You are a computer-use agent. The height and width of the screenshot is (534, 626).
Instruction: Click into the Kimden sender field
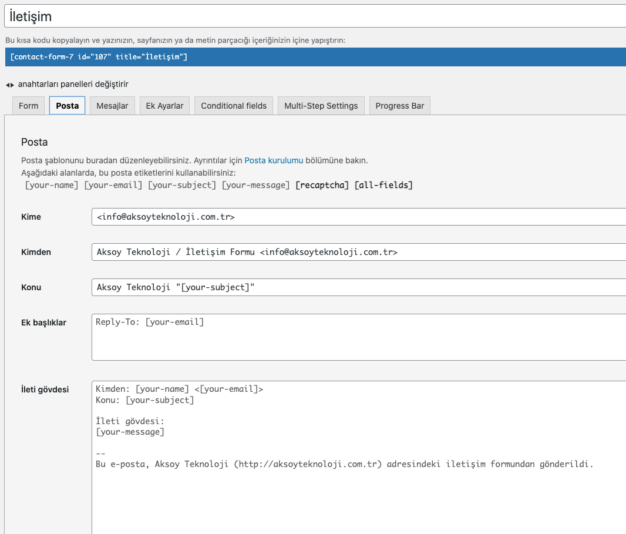355,252
